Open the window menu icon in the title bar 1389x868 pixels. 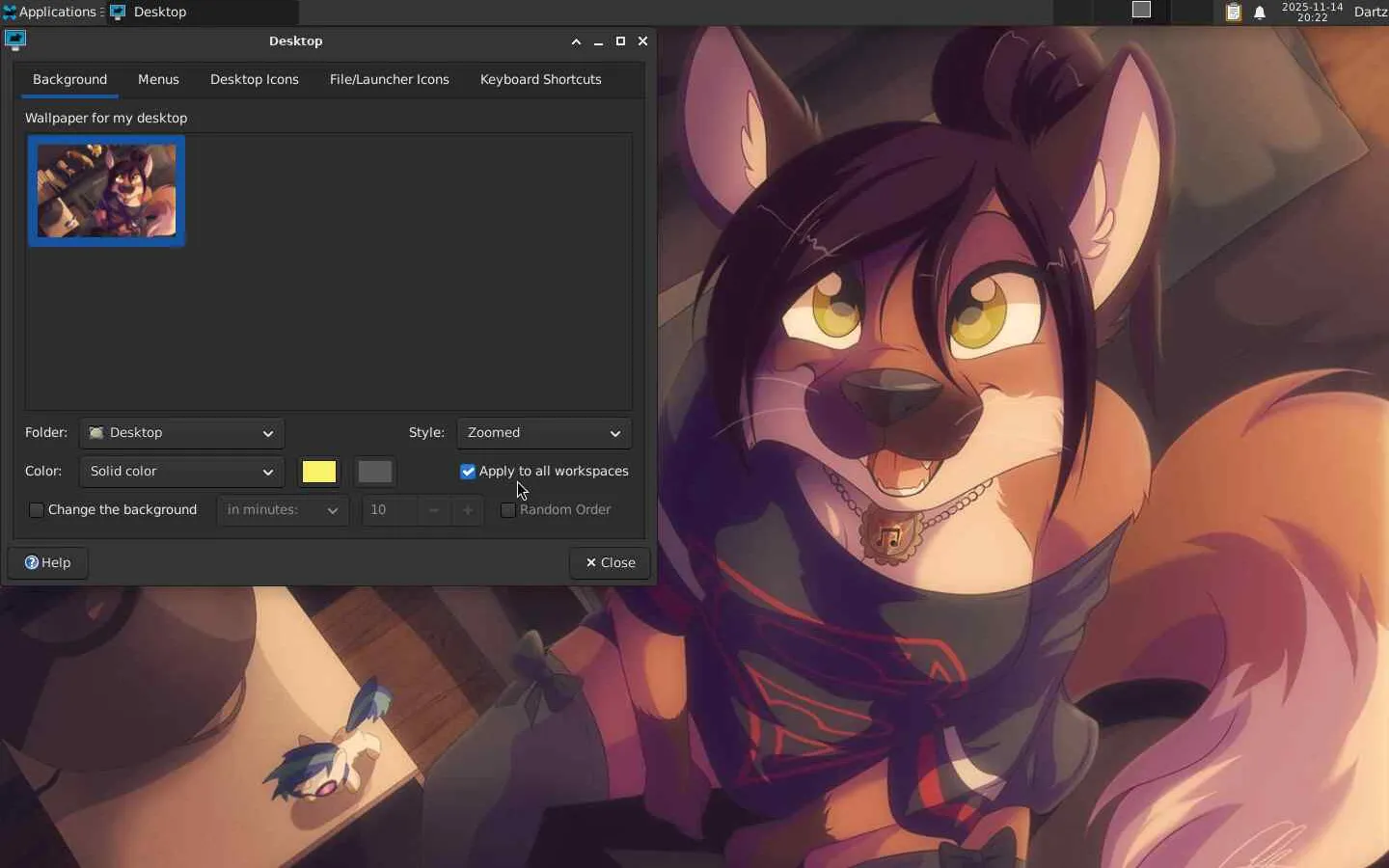(x=14, y=41)
